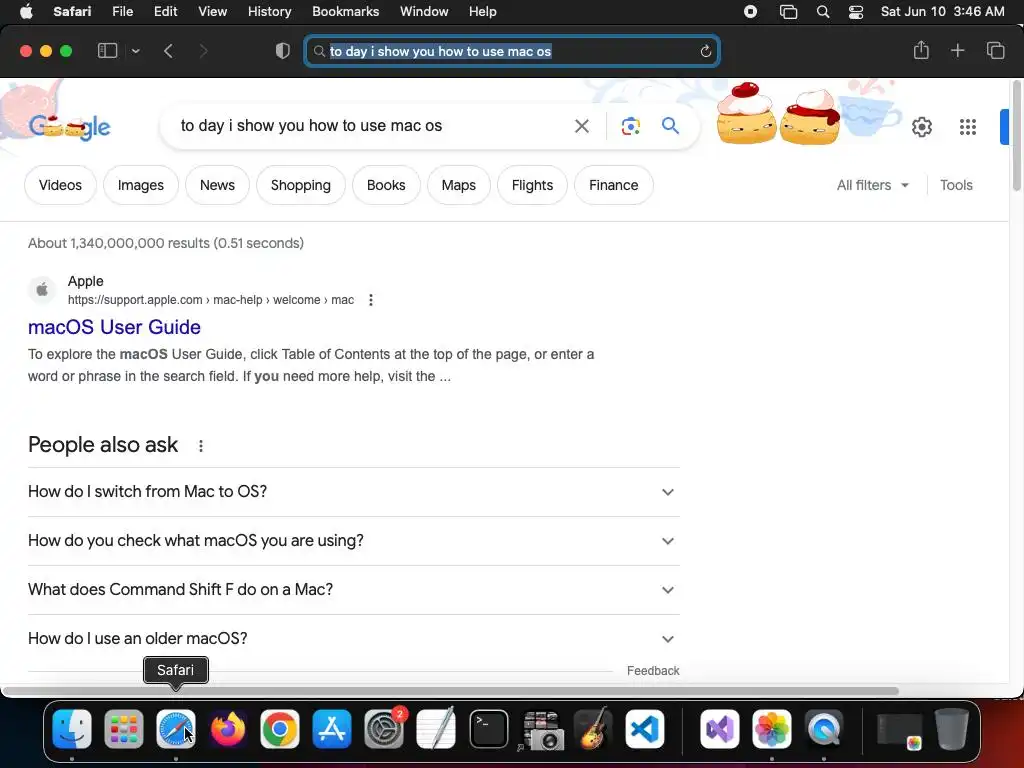This screenshot has height=768, width=1024.
Task: Open the Window menu
Action: pos(424,11)
